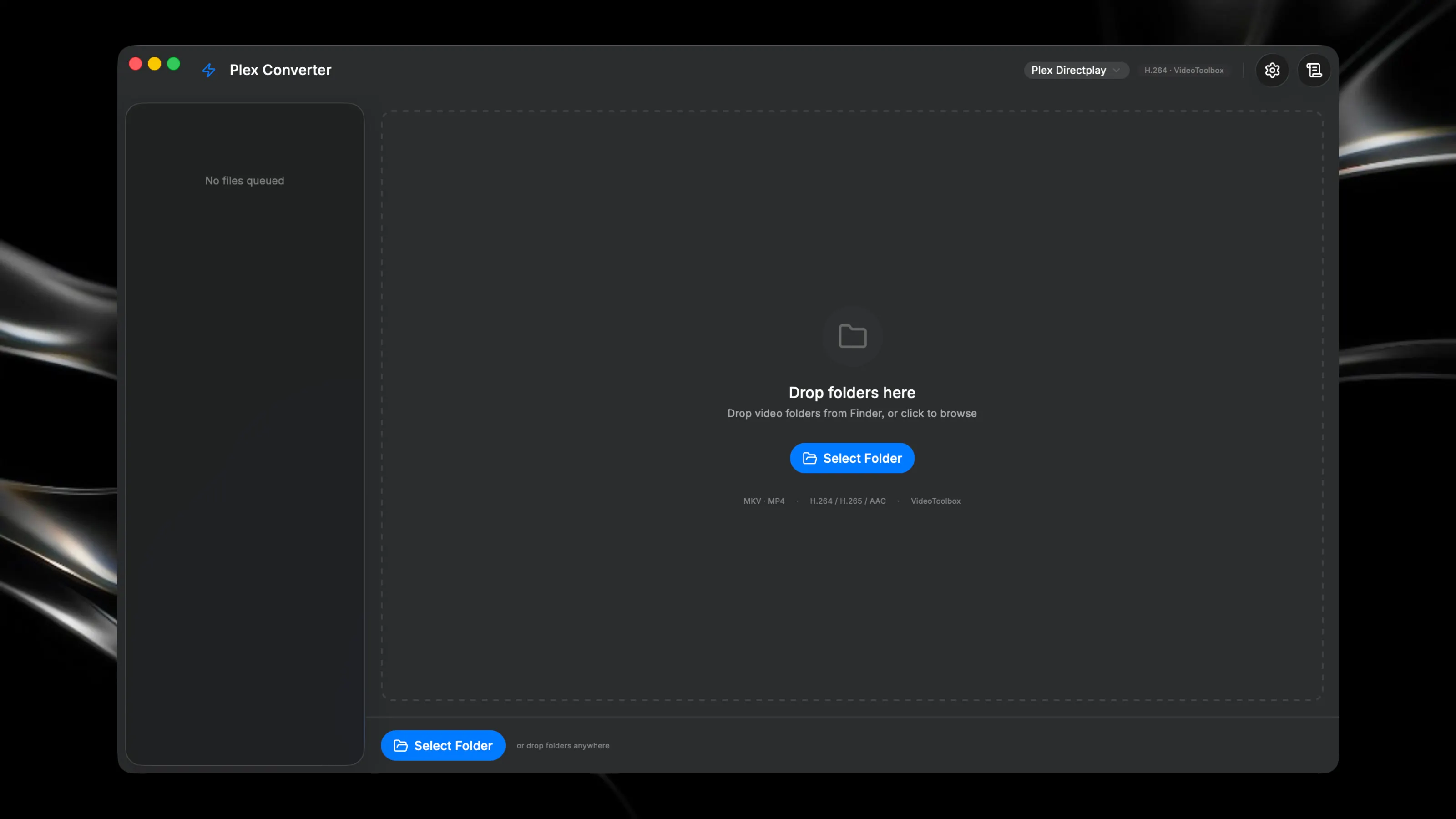
Task: Open the log scroll icon
Action: 1314,70
